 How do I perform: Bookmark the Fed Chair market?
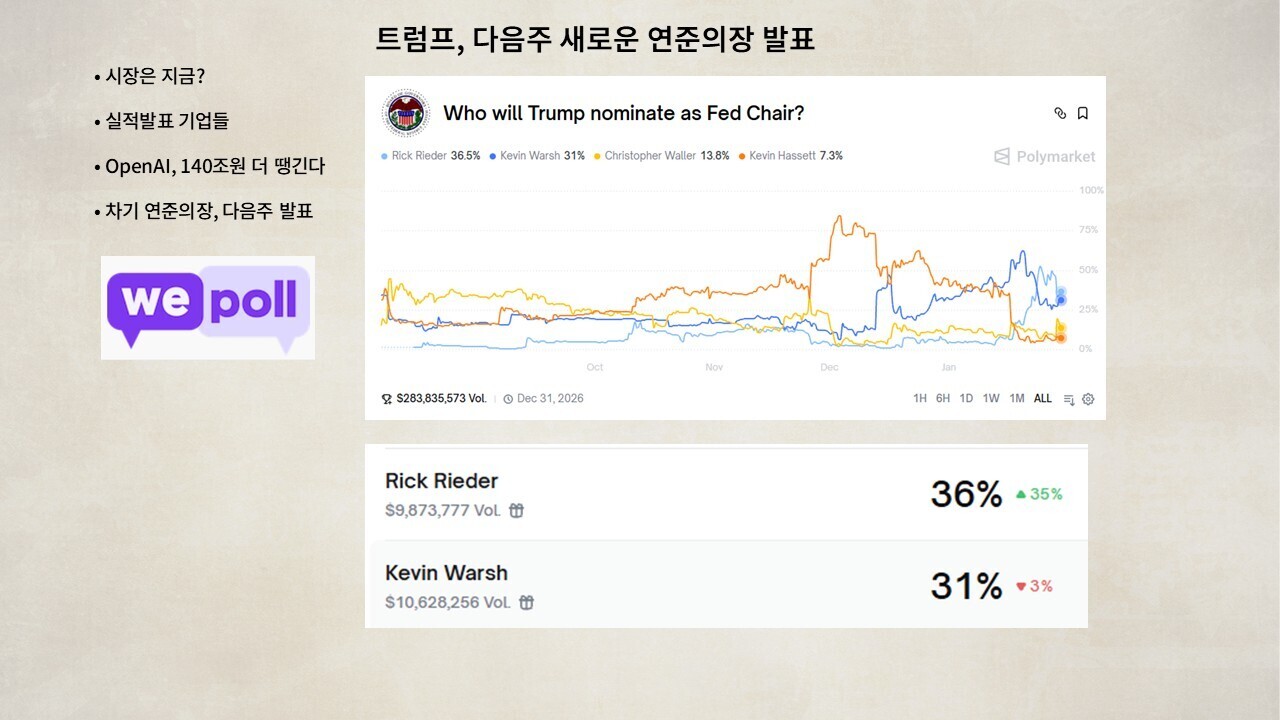tap(1083, 113)
